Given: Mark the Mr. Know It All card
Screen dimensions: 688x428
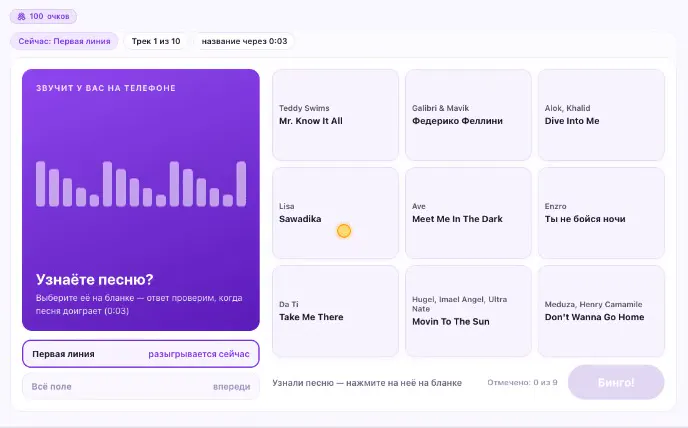Looking at the screenshot, I should pyautogui.click(x=335, y=115).
